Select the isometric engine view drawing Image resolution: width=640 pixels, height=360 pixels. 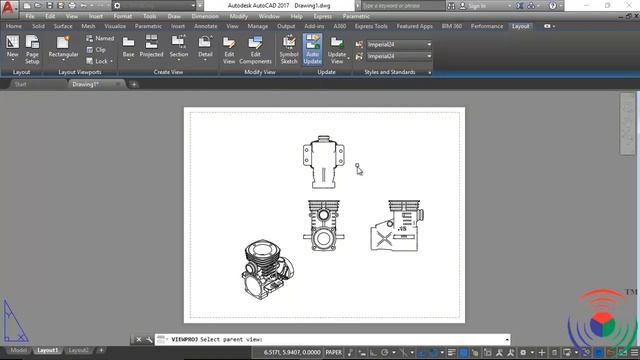(268, 269)
